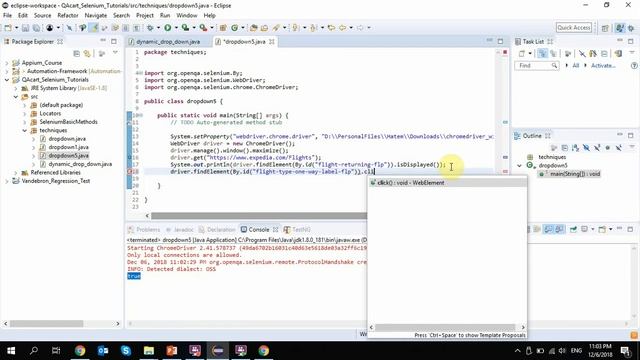This screenshot has height=360, width=640.
Task: Click the Find field in Task List
Action: point(536,65)
